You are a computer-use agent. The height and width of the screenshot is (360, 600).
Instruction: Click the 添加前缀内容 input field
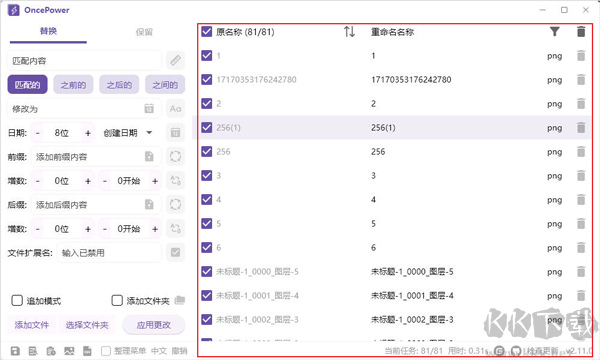tap(95, 157)
